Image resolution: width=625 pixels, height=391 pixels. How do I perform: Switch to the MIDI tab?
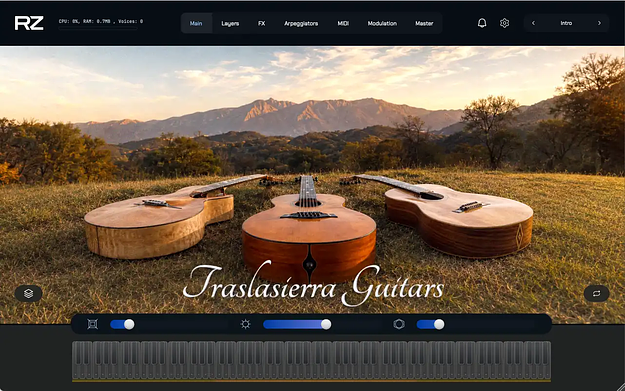[x=343, y=23]
